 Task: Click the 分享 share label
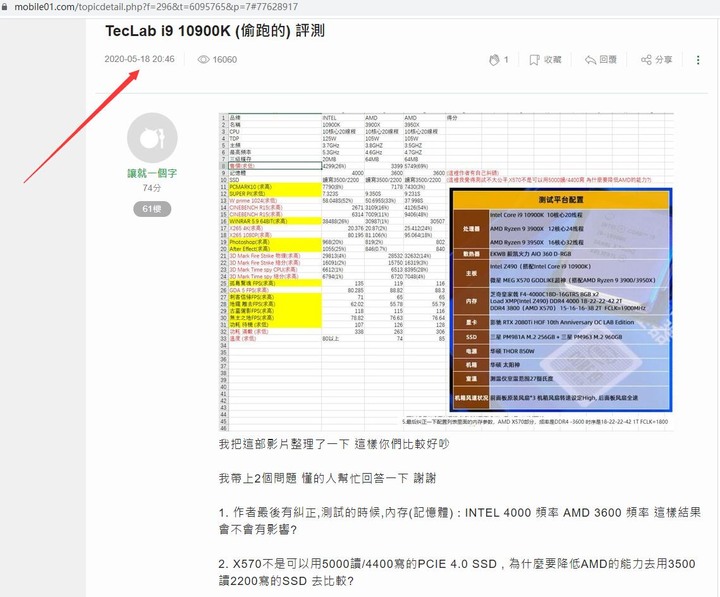[x=664, y=60]
